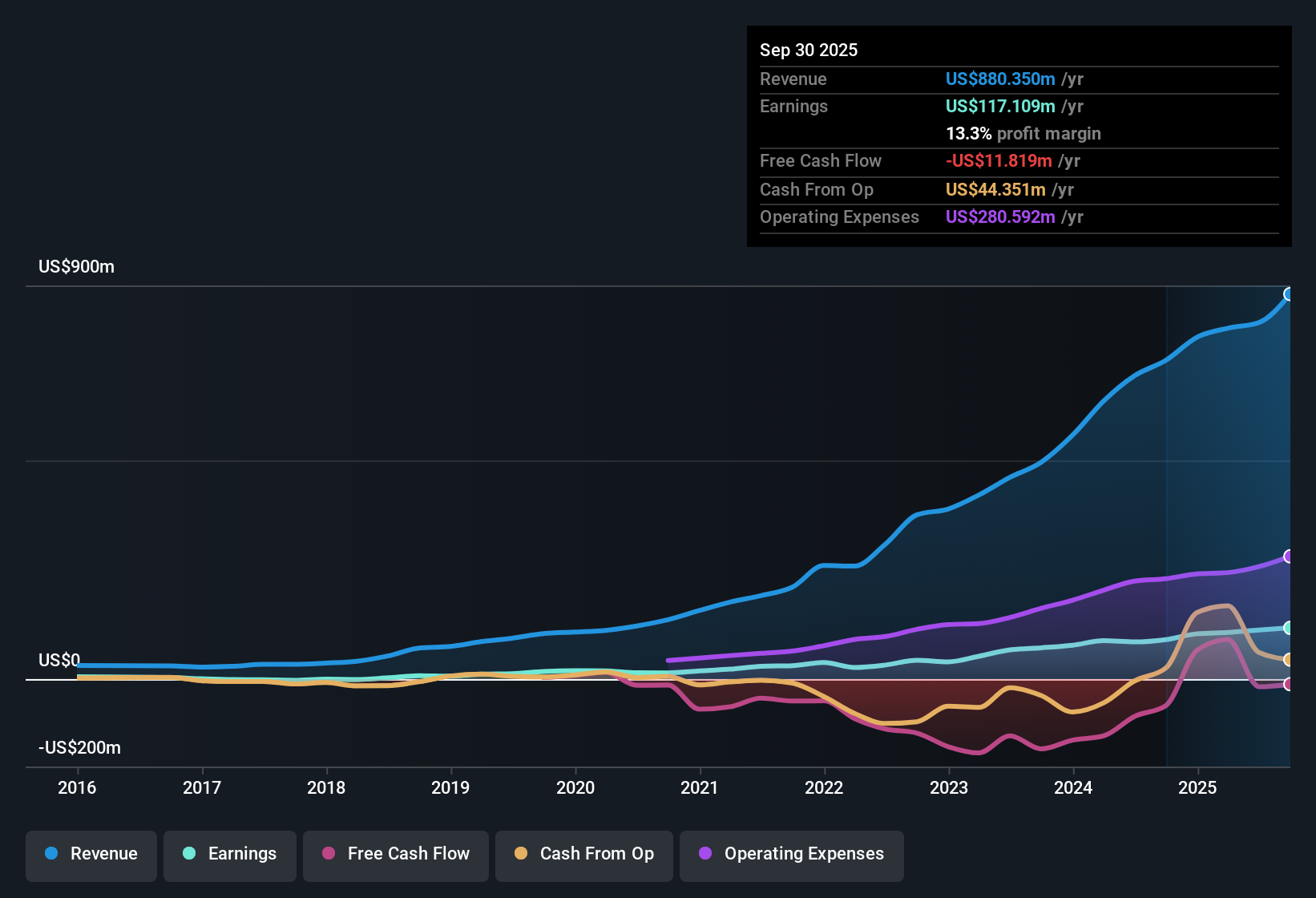Toggle Cash From Op legend item
Image resolution: width=1316 pixels, height=898 pixels.
584,855
